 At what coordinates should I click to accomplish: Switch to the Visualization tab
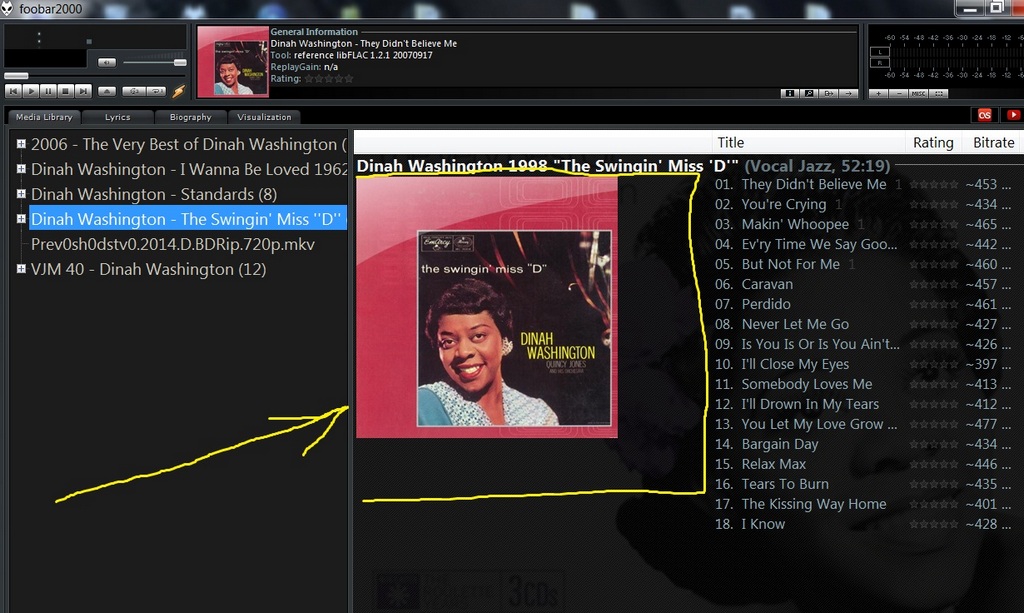pos(264,117)
